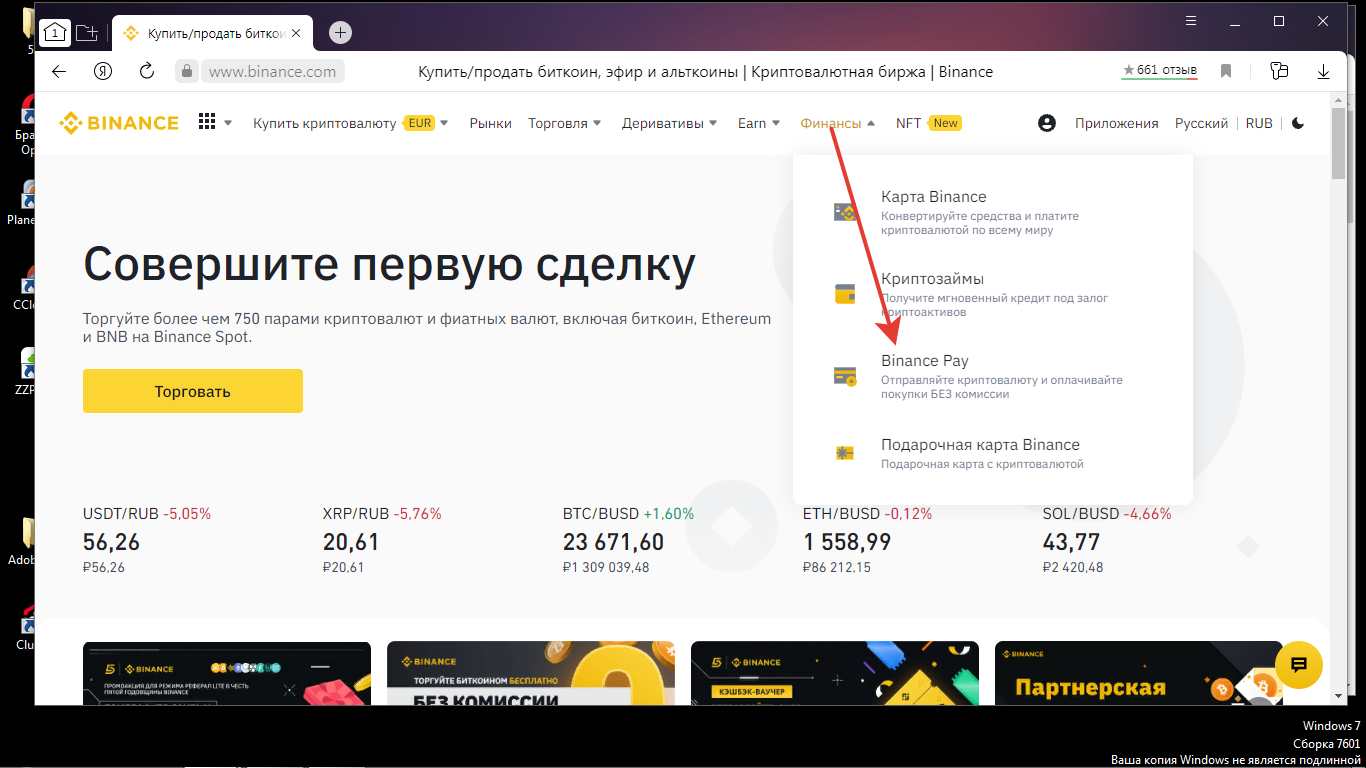Image resolution: width=1366 pixels, height=768 pixels.
Task: Open the RUB currency selector
Action: (x=1259, y=123)
